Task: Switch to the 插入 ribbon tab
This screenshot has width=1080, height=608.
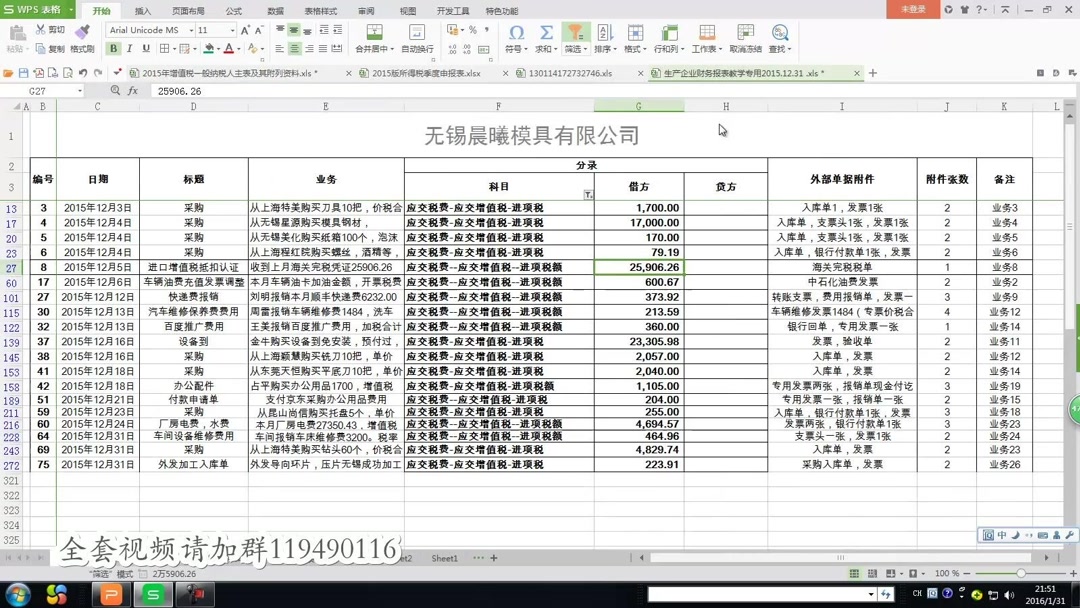Action: click(x=144, y=11)
